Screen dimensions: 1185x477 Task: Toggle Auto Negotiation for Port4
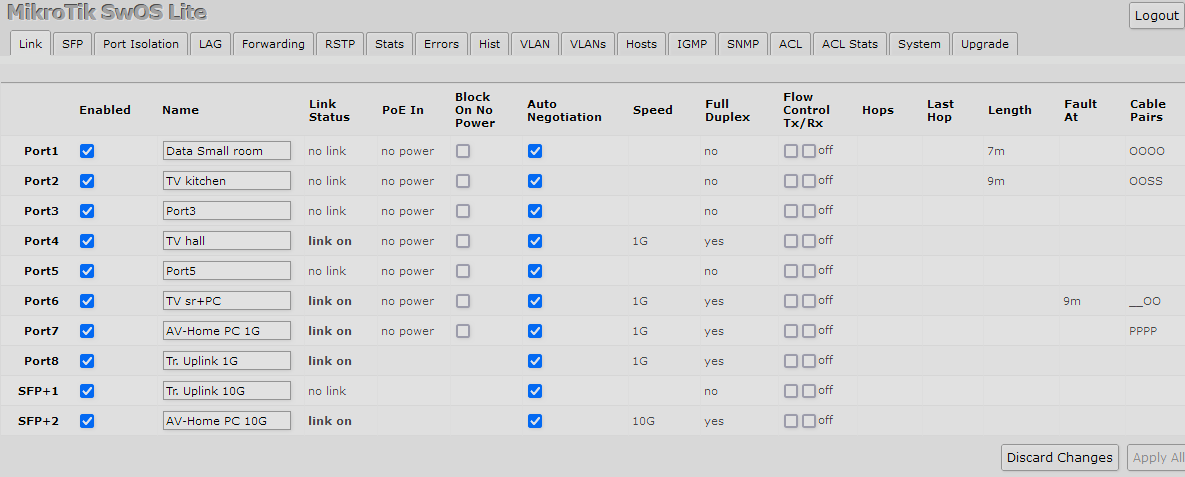click(535, 241)
